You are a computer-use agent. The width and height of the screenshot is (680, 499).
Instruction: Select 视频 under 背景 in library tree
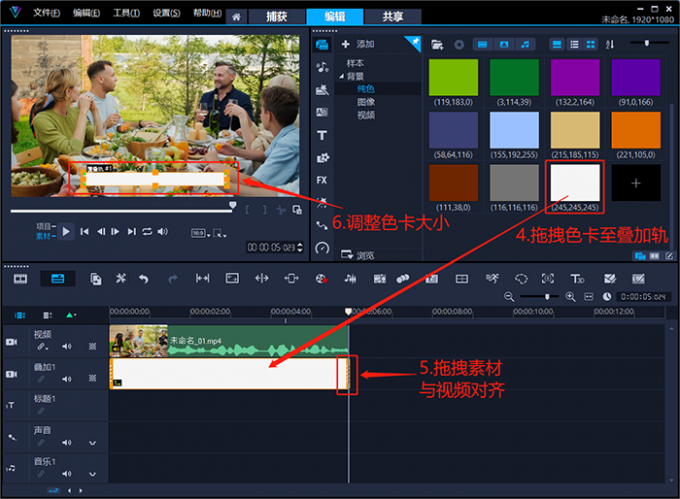click(x=366, y=115)
